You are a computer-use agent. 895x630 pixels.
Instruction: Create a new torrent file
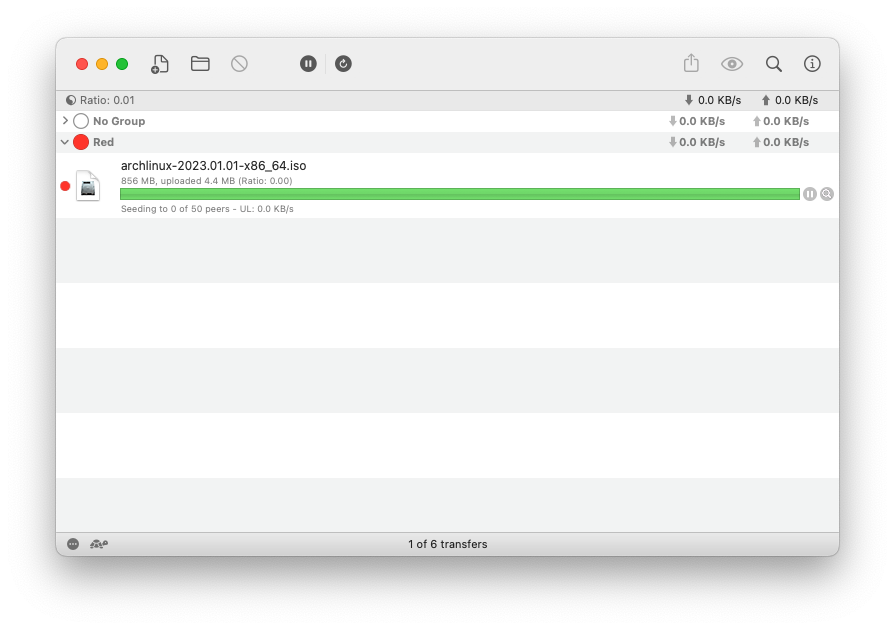(x=159, y=63)
